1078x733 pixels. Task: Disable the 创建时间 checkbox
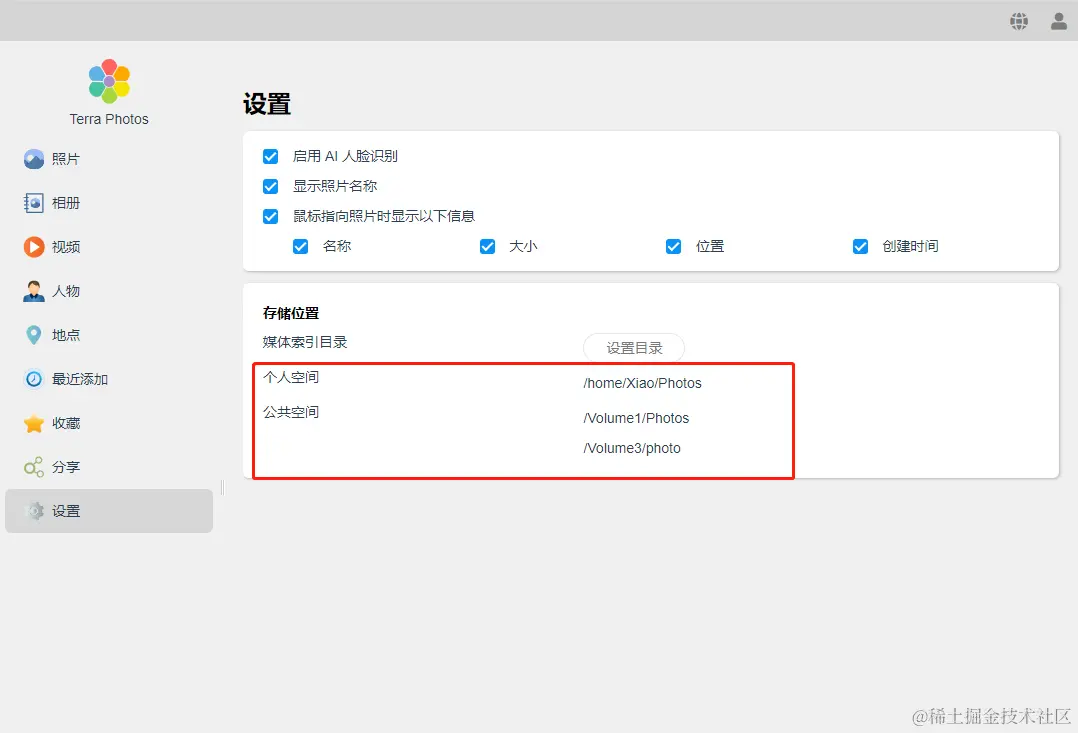pyautogui.click(x=860, y=246)
